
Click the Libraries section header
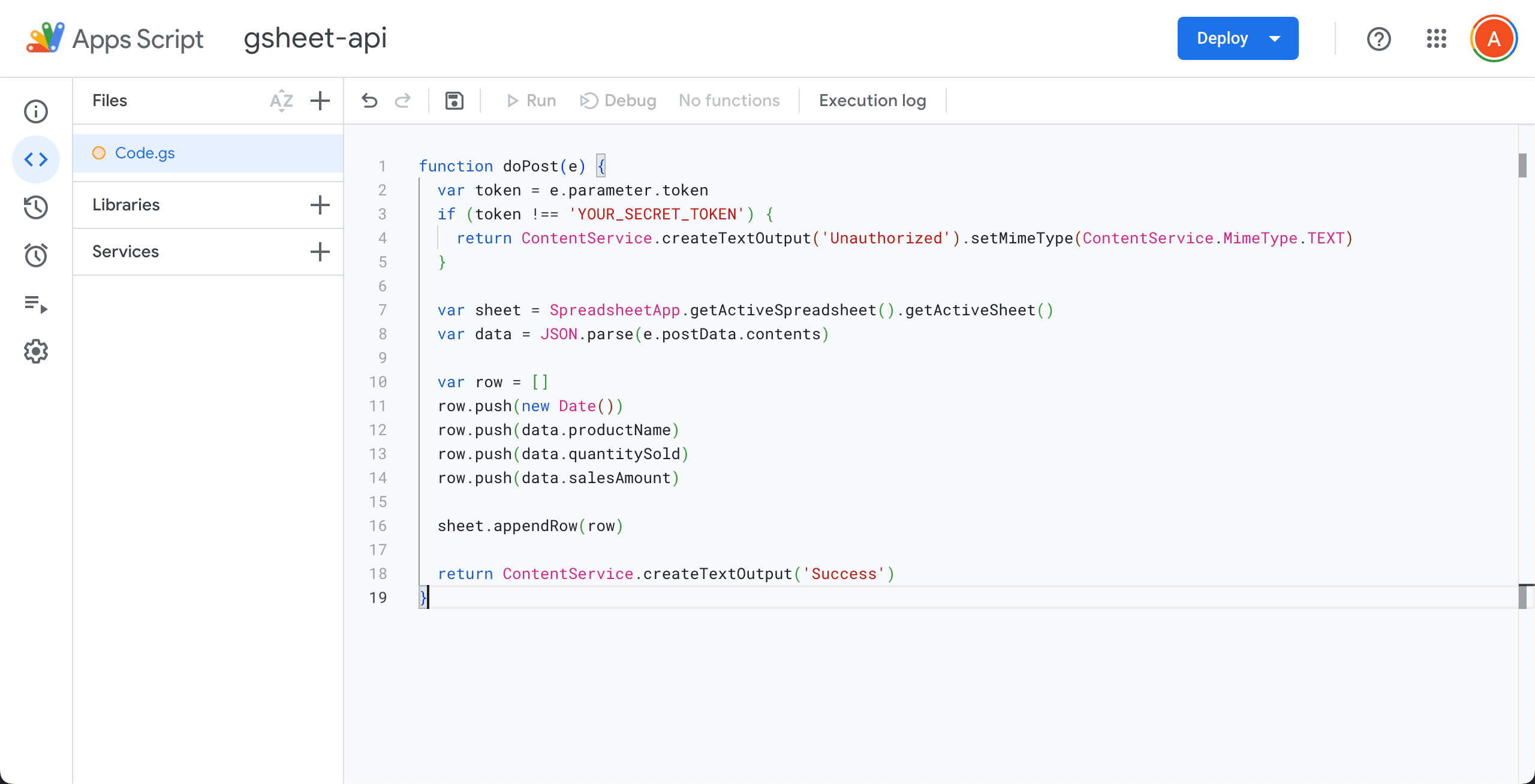(126, 205)
